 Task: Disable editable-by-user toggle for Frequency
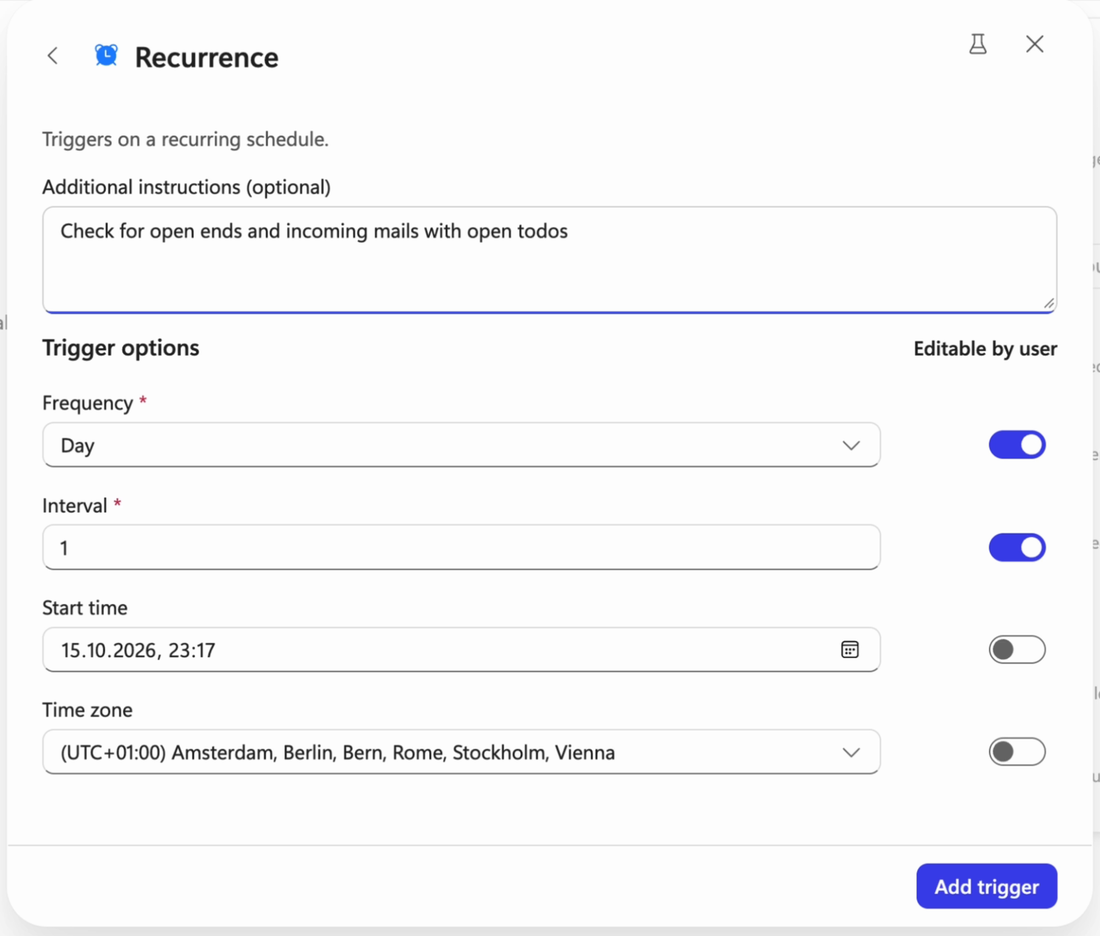[1017, 445]
